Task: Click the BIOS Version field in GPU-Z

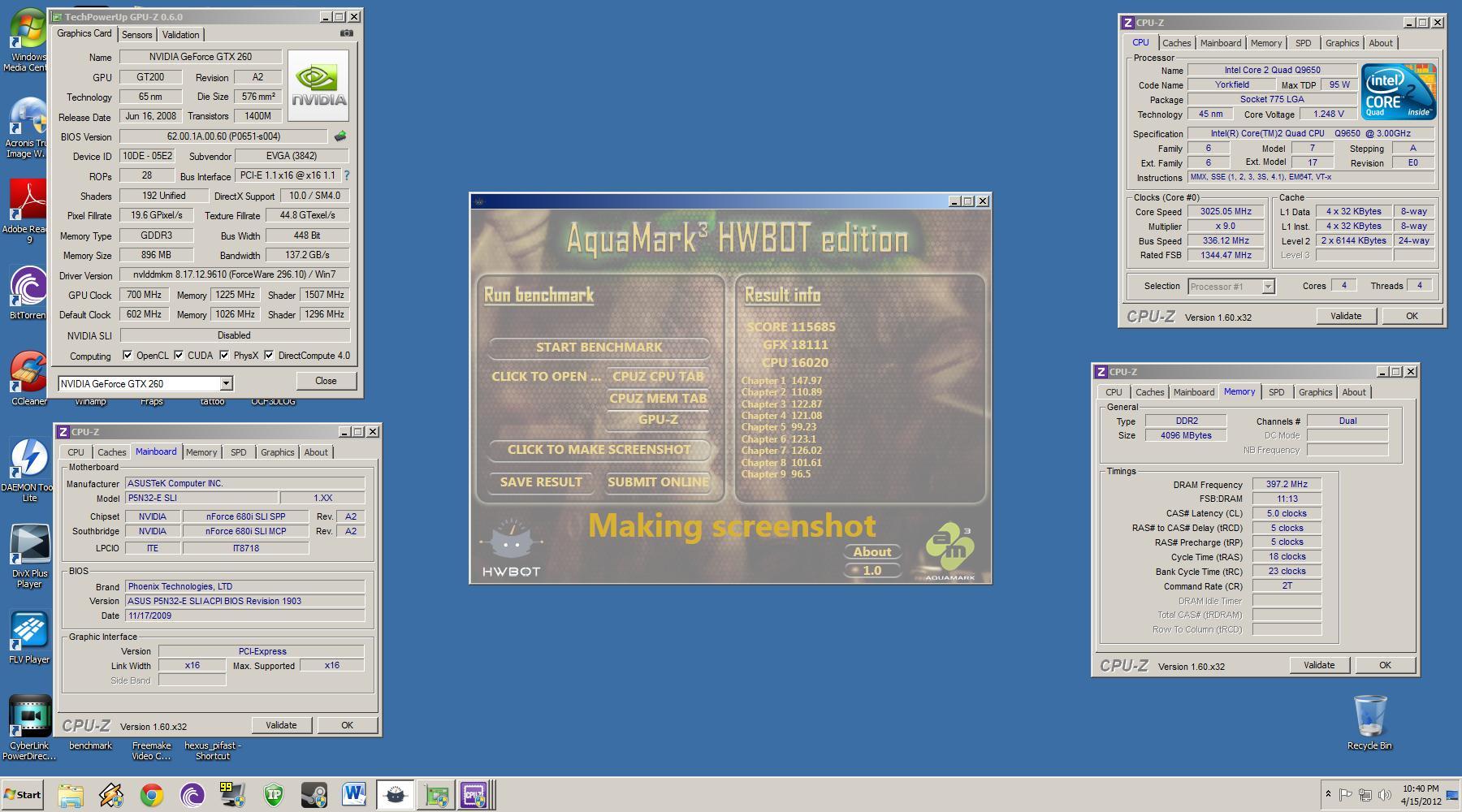Action: click(x=224, y=136)
